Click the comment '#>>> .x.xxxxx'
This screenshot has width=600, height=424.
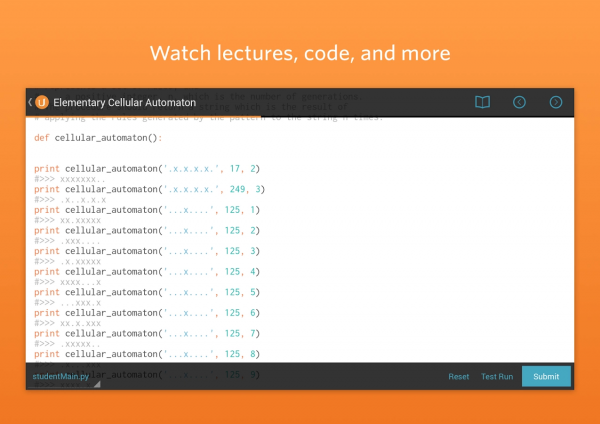(67, 262)
